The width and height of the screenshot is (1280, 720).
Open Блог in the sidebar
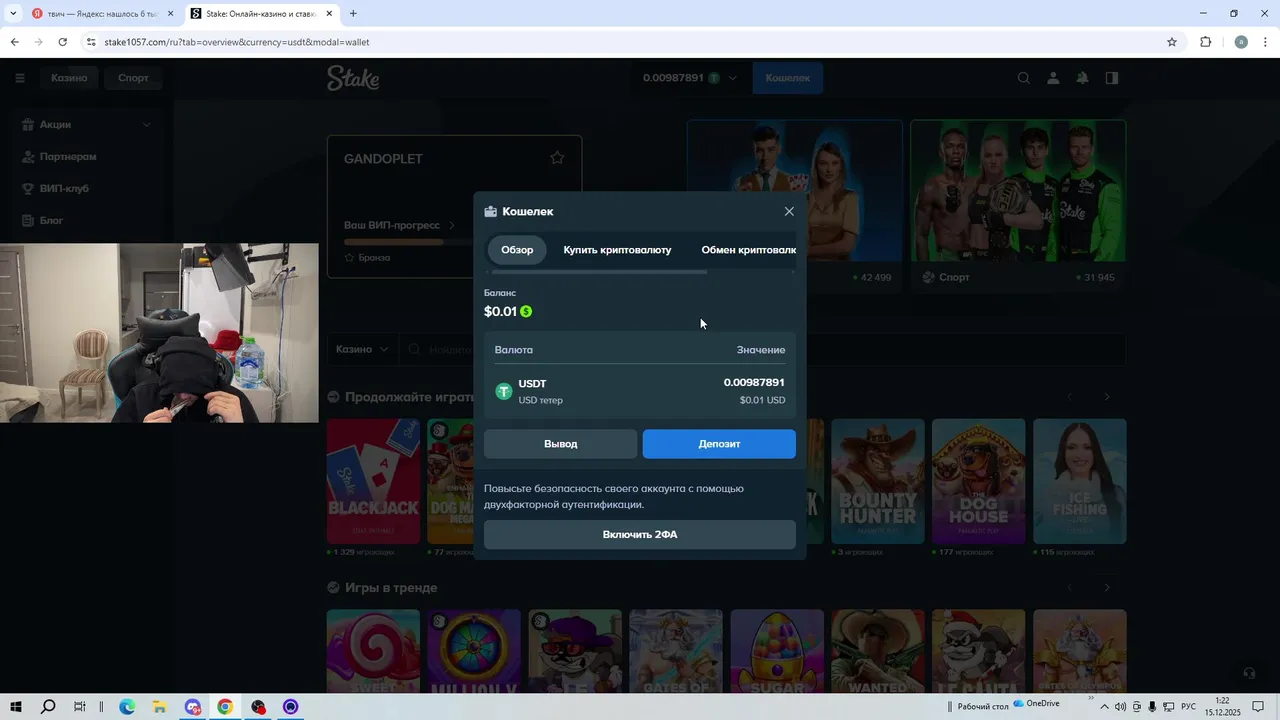click(x=51, y=221)
